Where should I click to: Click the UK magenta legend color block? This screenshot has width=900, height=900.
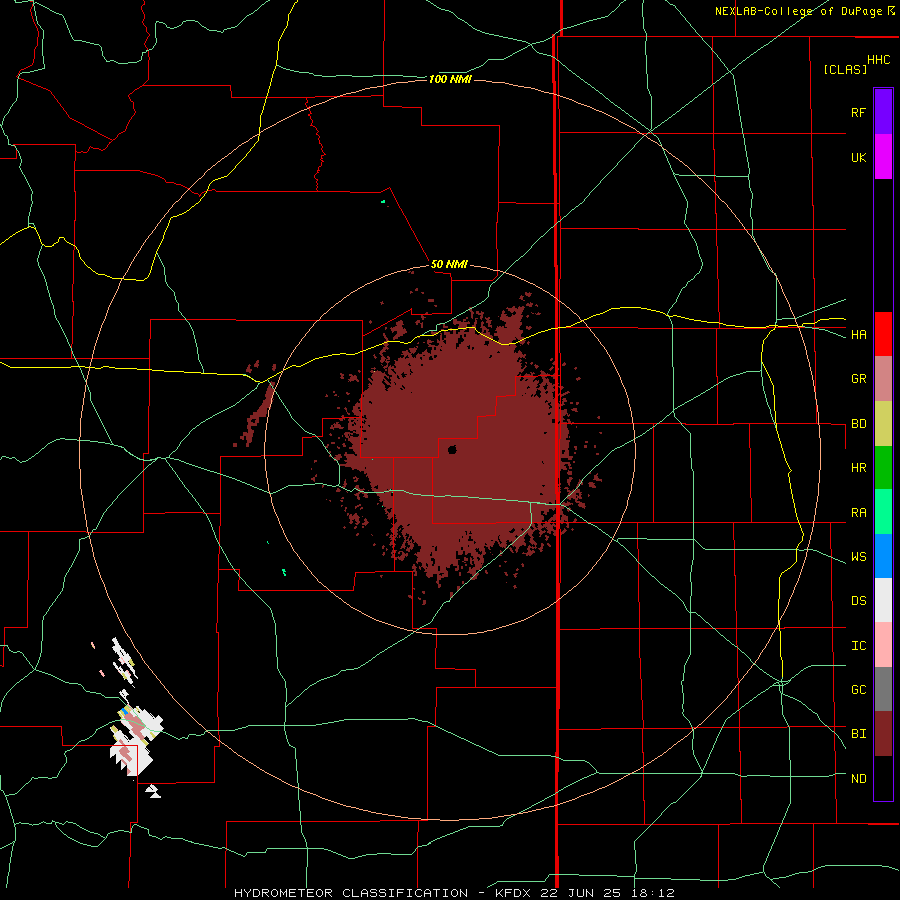[x=883, y=157]
